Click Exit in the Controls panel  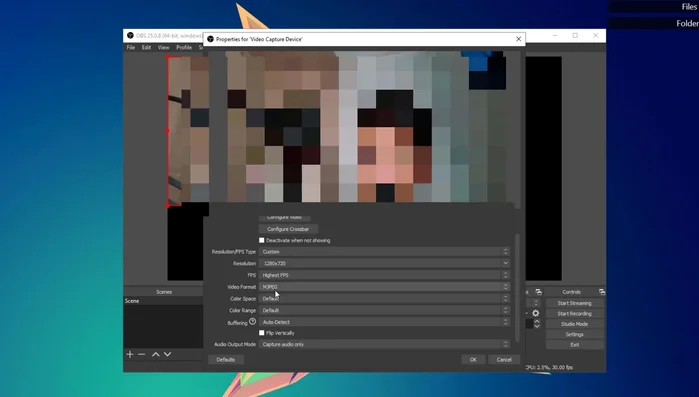click(x=575, y=345)
